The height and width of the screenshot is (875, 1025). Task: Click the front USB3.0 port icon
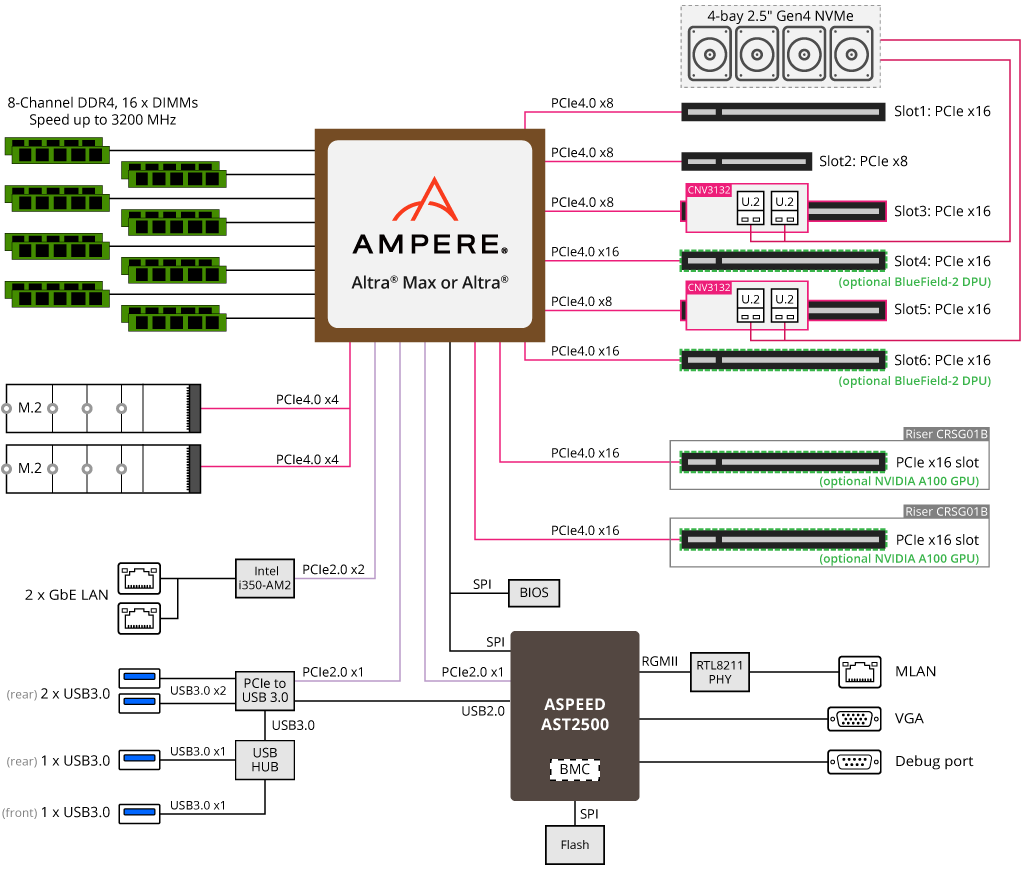coord(139,810)
